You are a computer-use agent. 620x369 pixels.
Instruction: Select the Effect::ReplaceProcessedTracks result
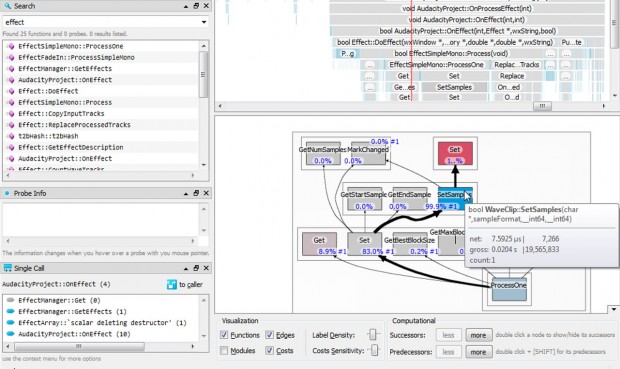pyautogui.click(x=74, y=125)
